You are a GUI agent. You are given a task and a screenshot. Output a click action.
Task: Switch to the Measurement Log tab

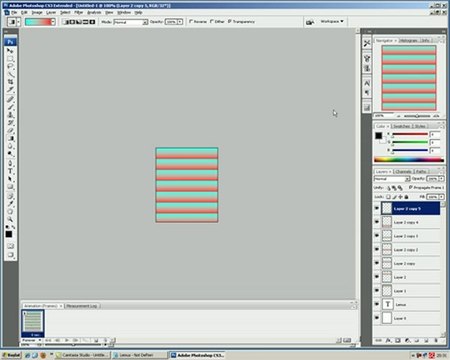point(82,306)
